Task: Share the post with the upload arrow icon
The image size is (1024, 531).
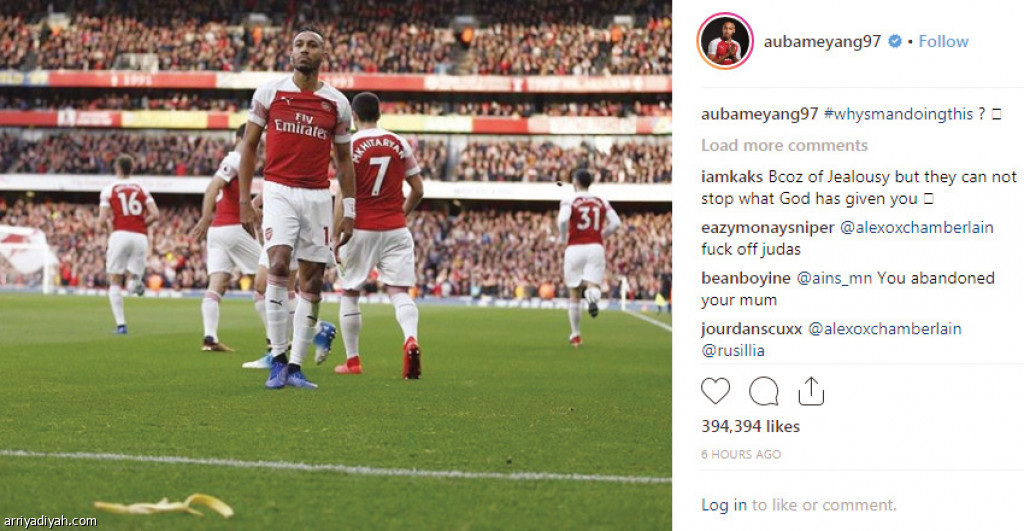Action: (x=811, y=391)
